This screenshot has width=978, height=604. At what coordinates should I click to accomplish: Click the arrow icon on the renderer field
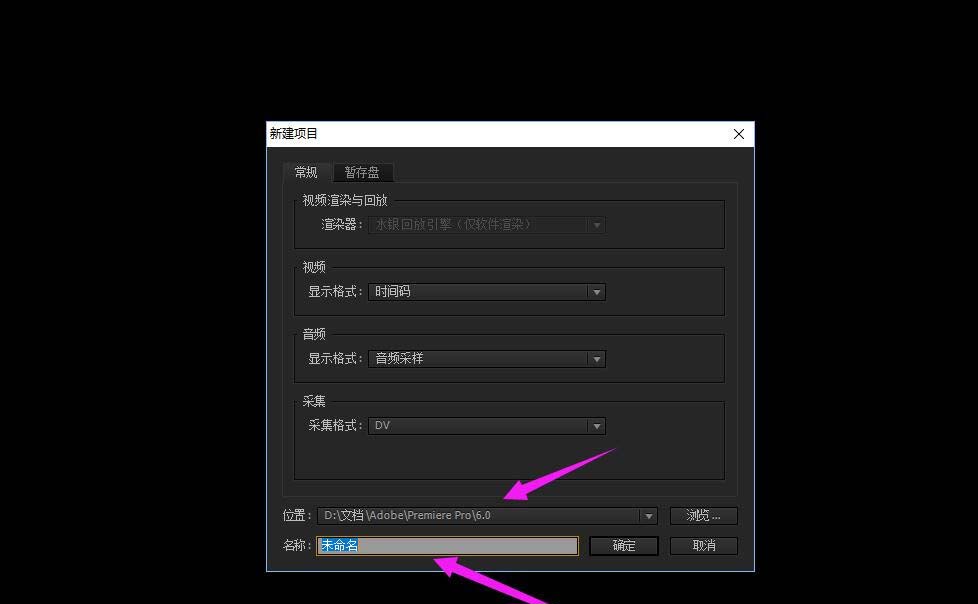[596, 224]
